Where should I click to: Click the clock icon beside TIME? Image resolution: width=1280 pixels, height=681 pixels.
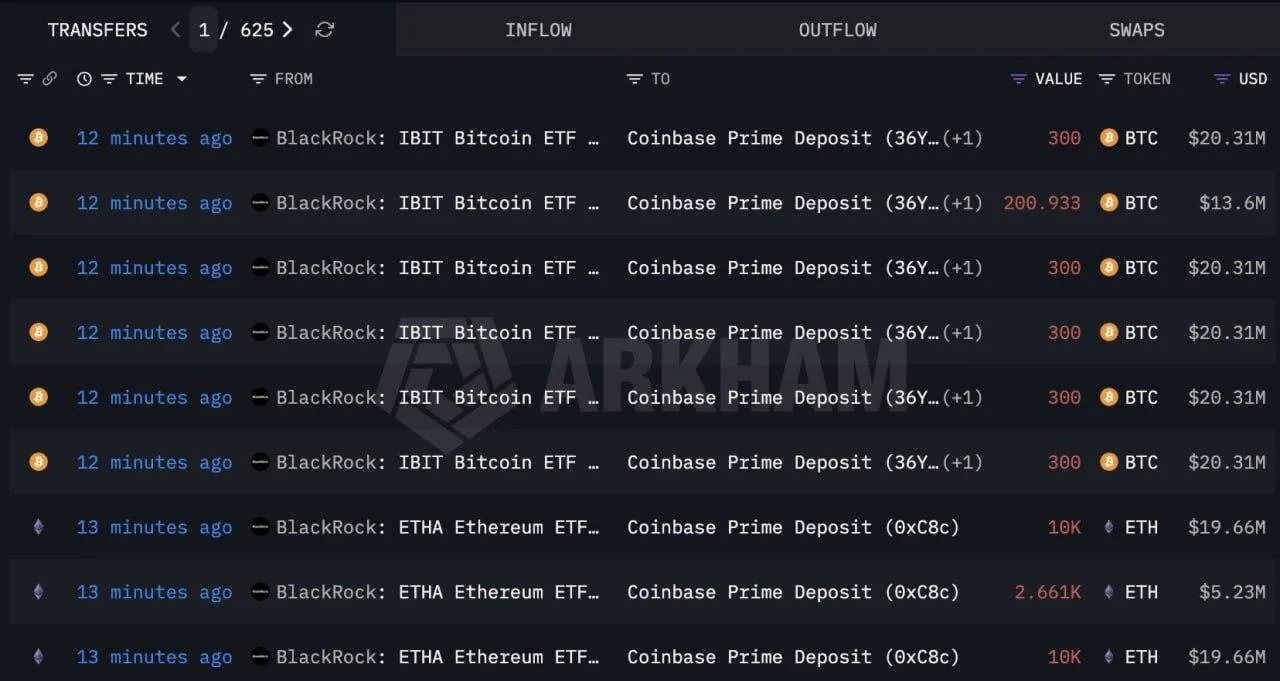point(84,79)
